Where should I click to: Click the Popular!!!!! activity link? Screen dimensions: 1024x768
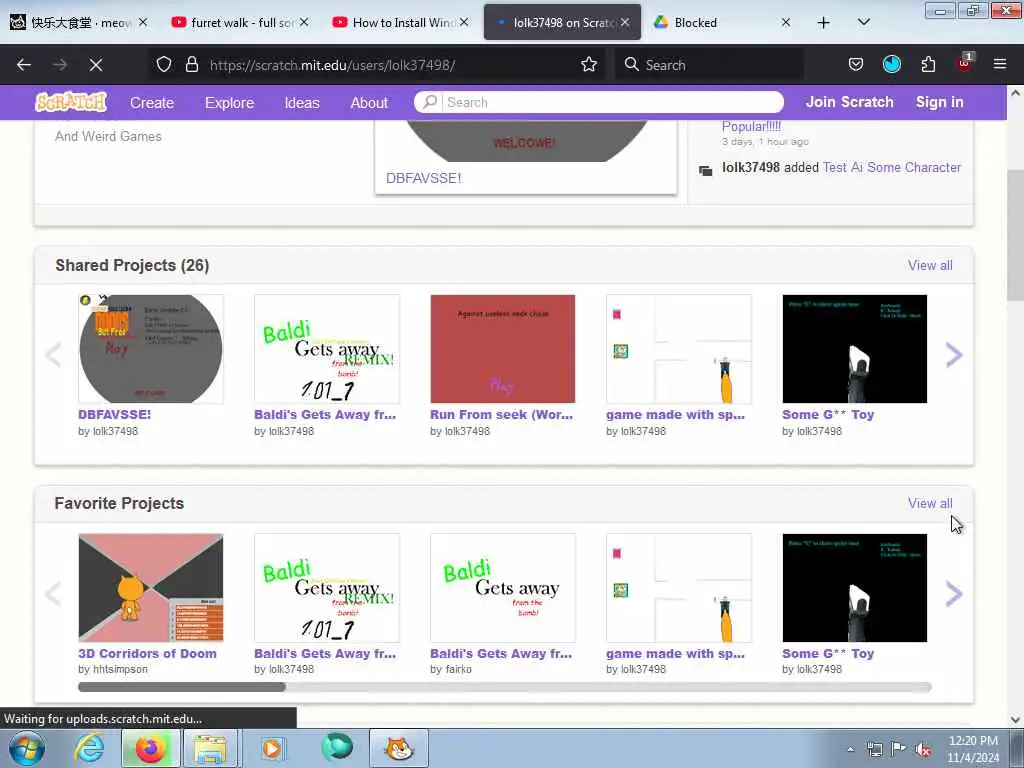[751, 126]
